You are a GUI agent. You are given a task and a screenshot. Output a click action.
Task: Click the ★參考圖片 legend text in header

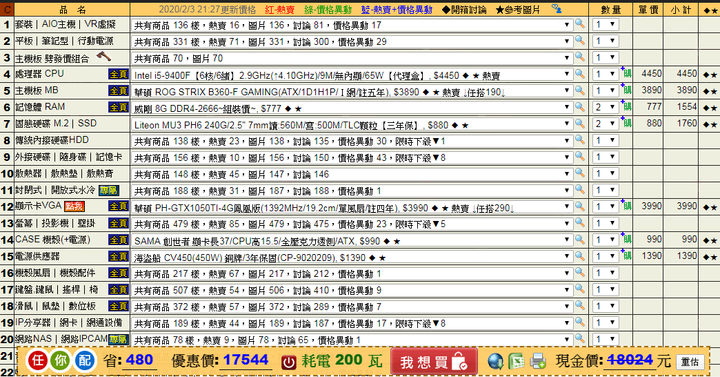518,10
